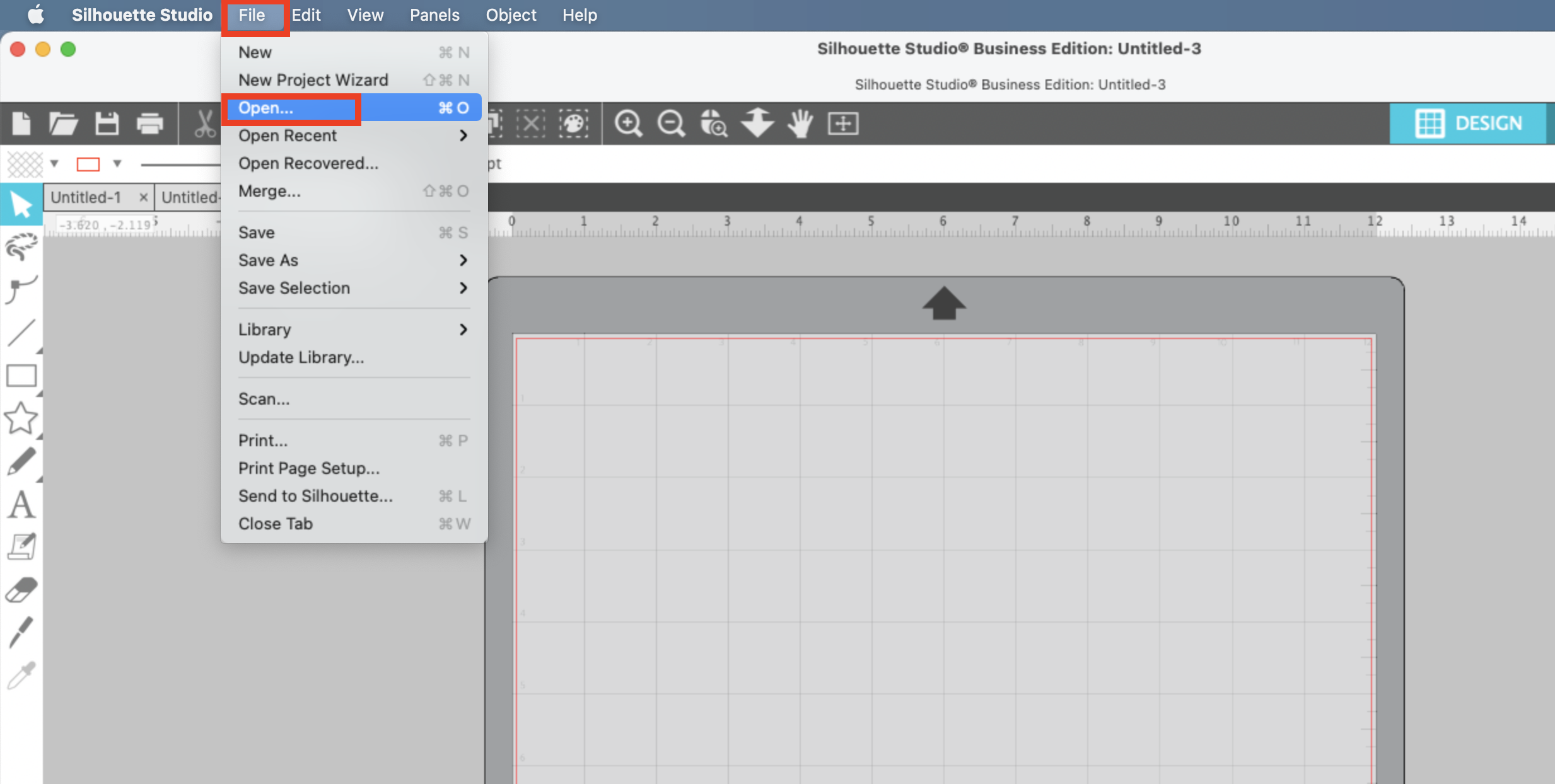Choose Open... from the File menu
Screen dimensions: 1555x784
click(x=266, y=108)
